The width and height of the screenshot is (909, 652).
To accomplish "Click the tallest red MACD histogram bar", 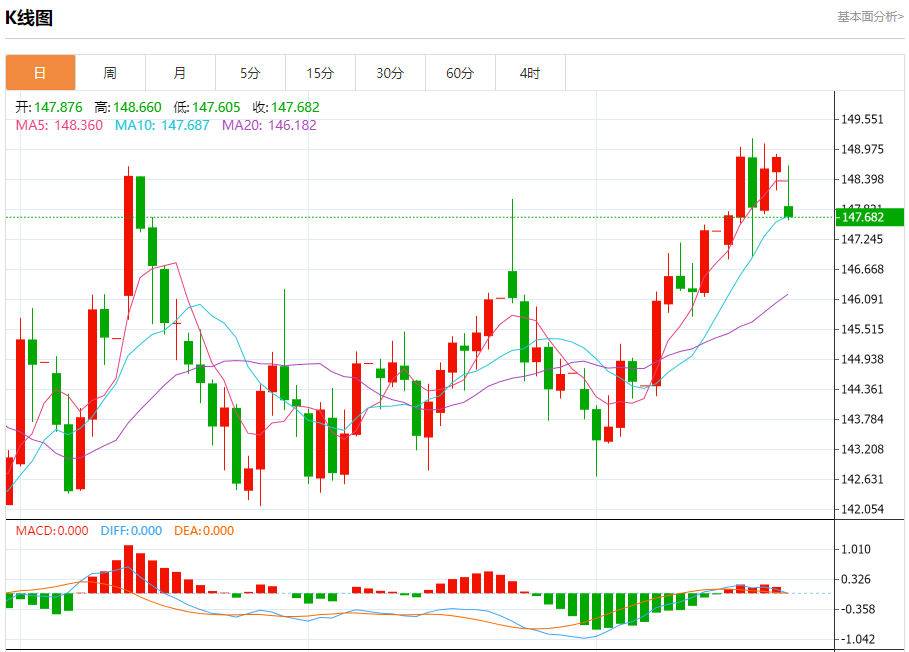I will coord(128,569).
